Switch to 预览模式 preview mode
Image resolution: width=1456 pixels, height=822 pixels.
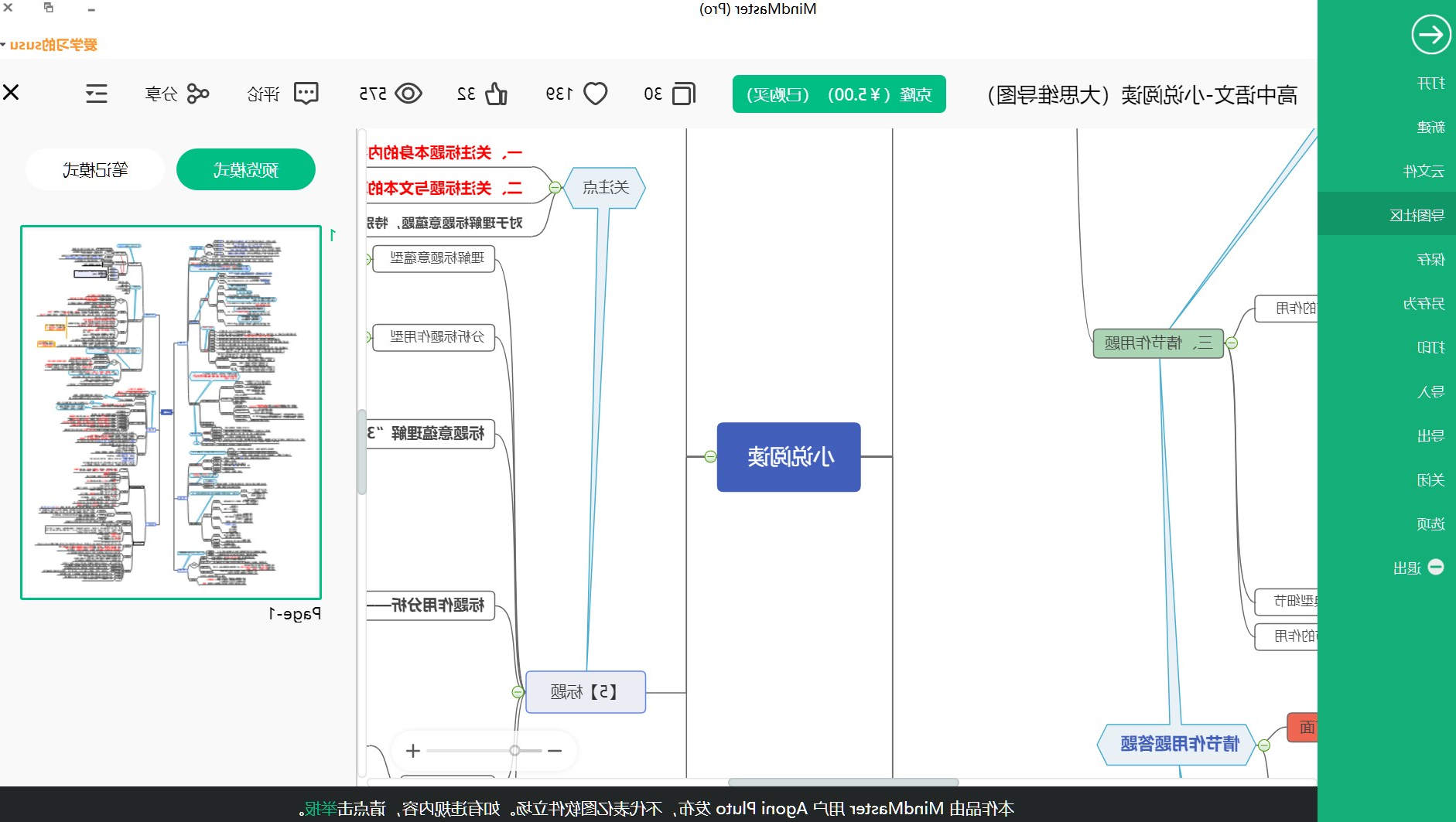coord(246,169)
